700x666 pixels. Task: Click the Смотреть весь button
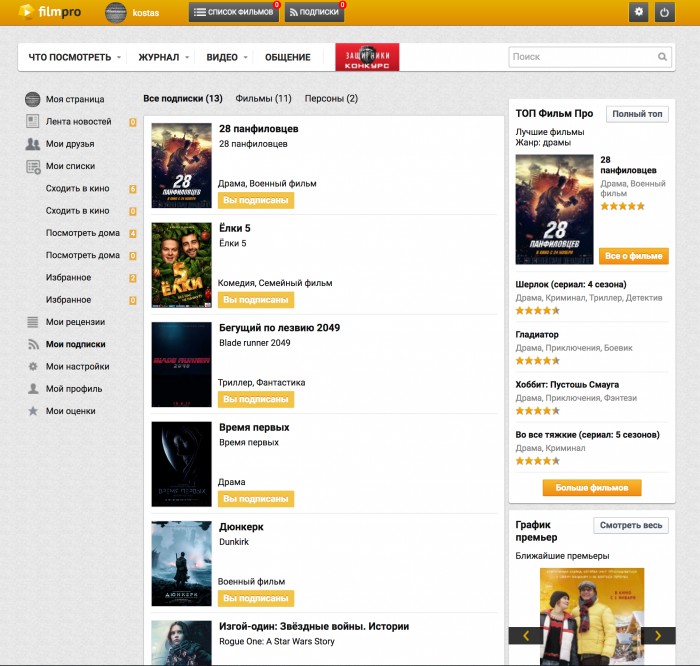631,525
